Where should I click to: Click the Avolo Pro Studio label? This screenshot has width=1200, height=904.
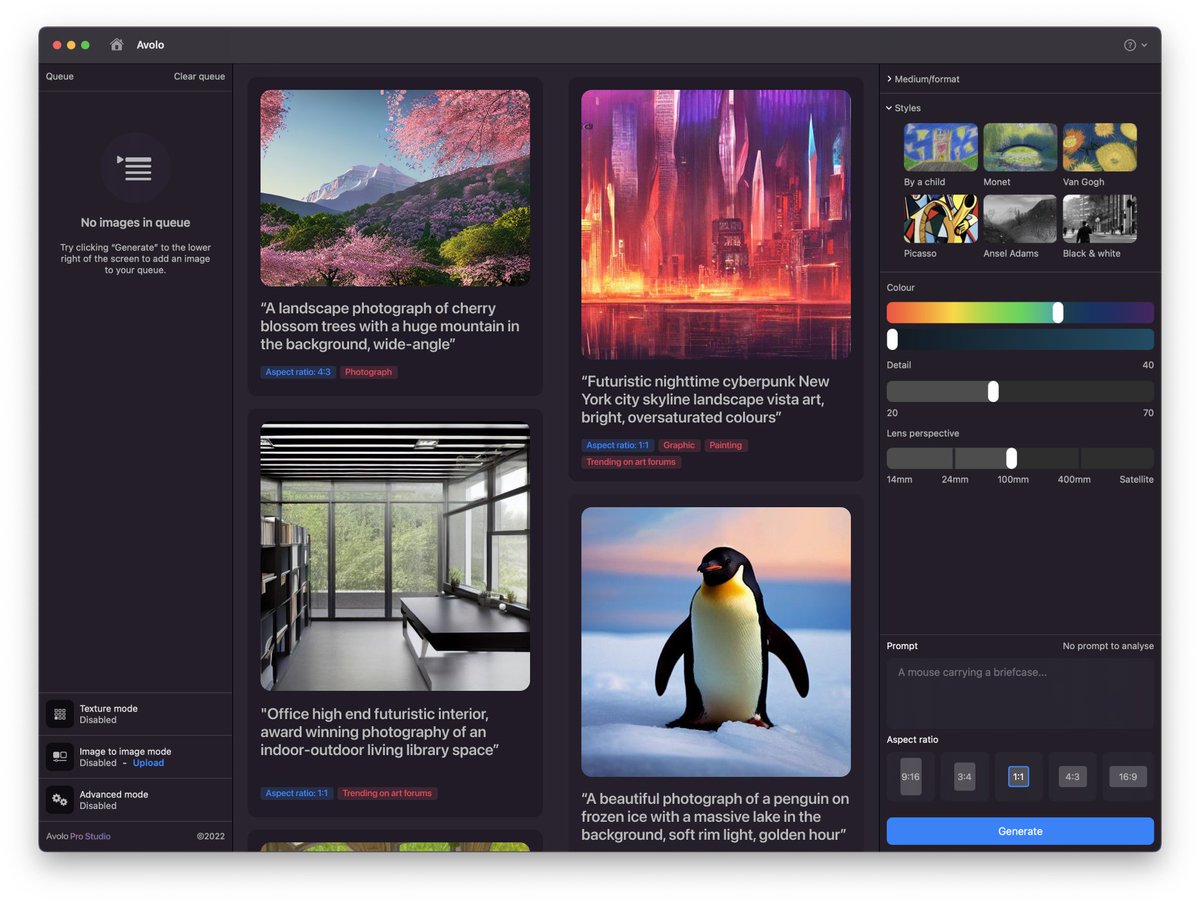tap(78, 836)
